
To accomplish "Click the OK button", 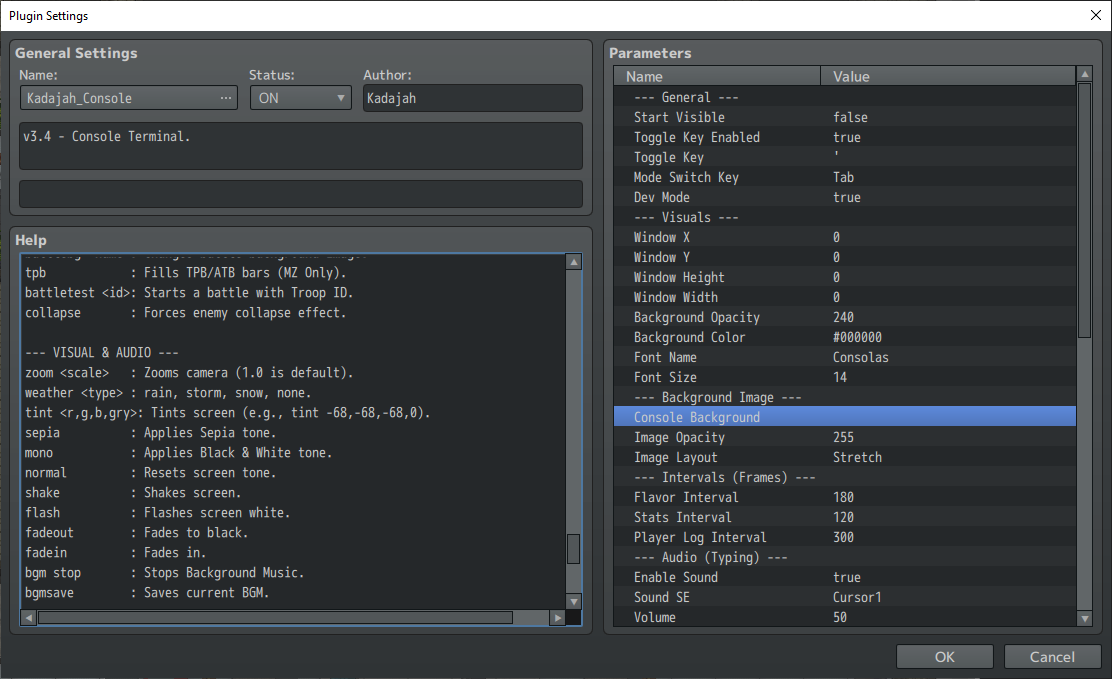I will (945, 657).
